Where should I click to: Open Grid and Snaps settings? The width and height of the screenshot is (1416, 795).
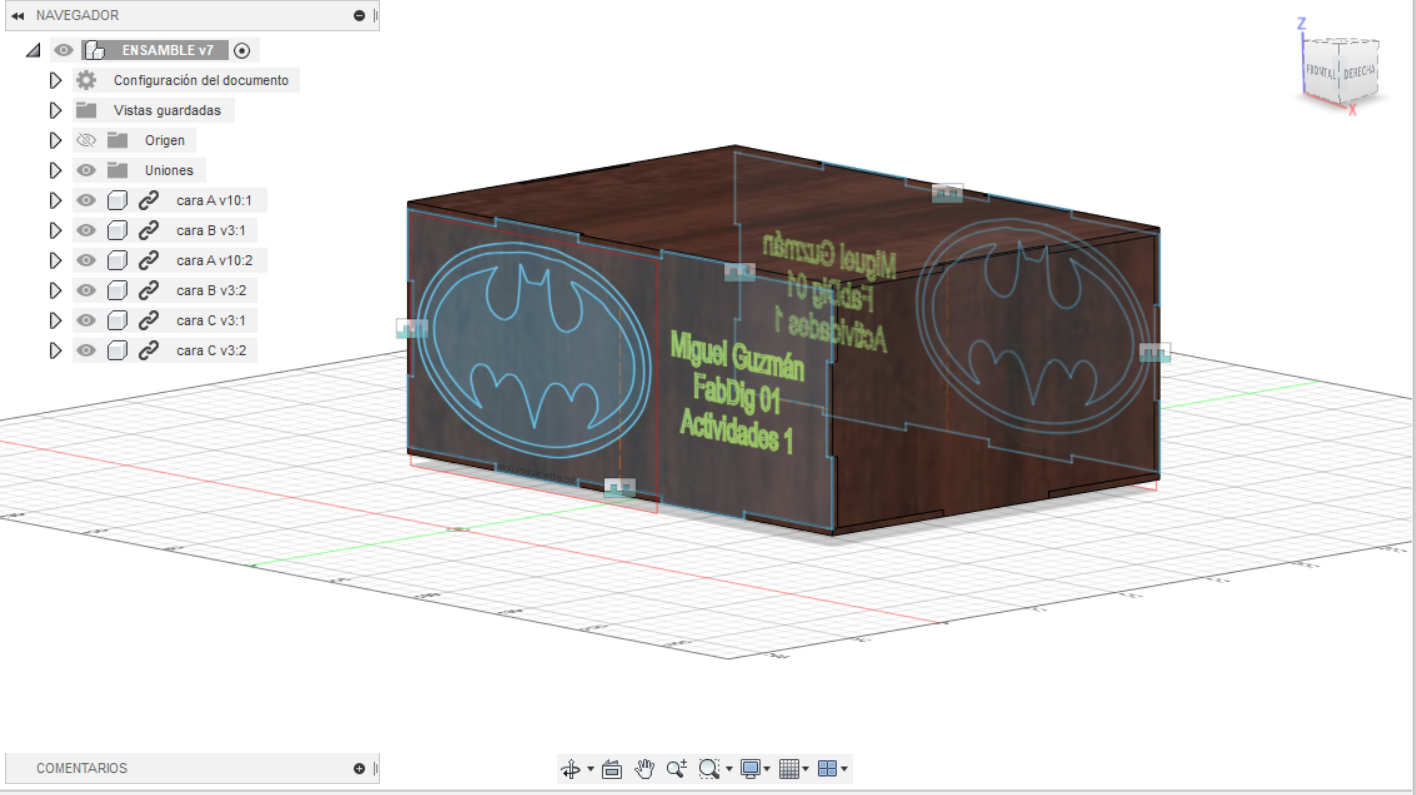click(789, 768)
